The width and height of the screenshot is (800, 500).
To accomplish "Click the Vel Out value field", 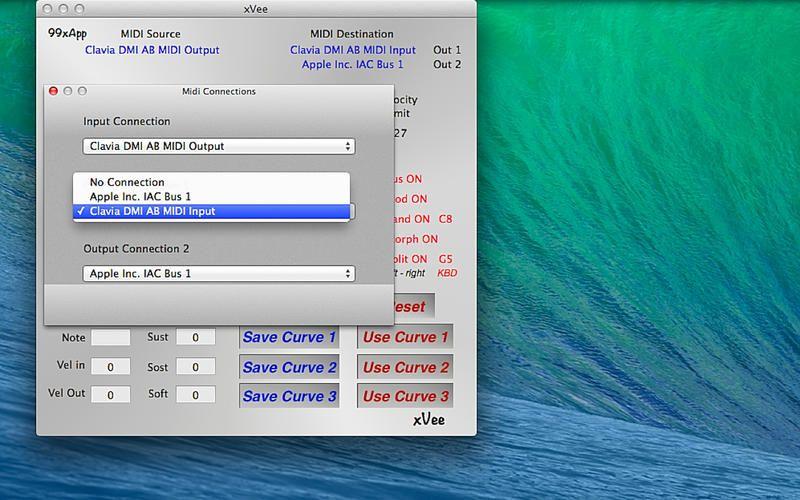I will pyautogui.click(x=110, y=394).
